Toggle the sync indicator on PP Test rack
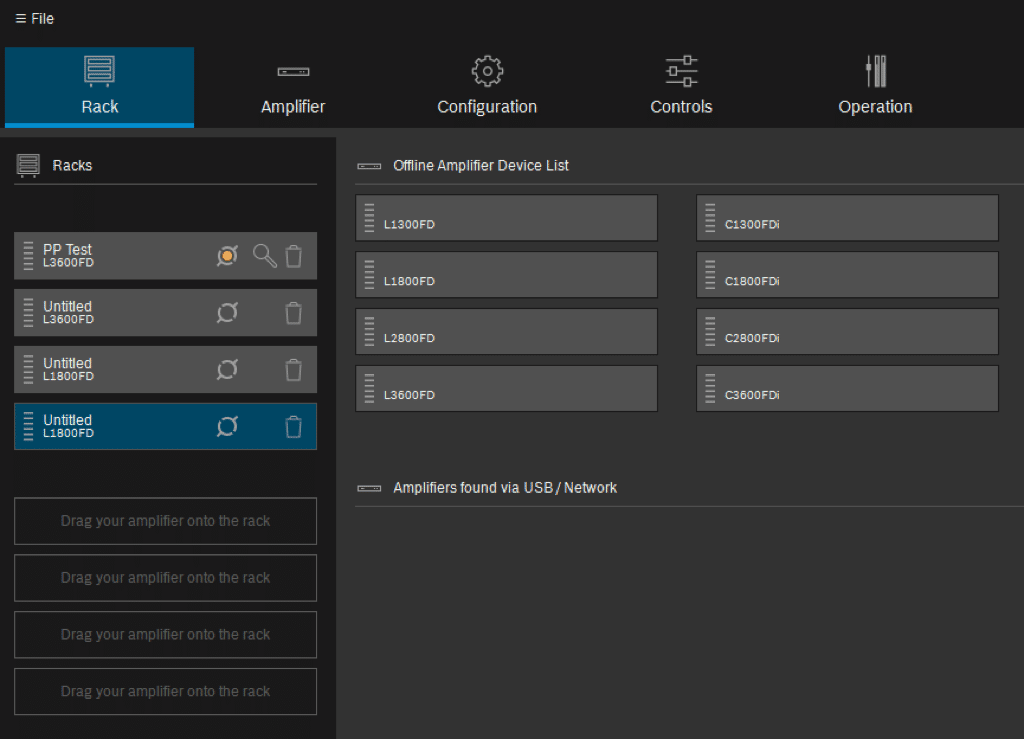Image resolution: width=1024 pixels, height=739 pixels. [x=227, y=256]
